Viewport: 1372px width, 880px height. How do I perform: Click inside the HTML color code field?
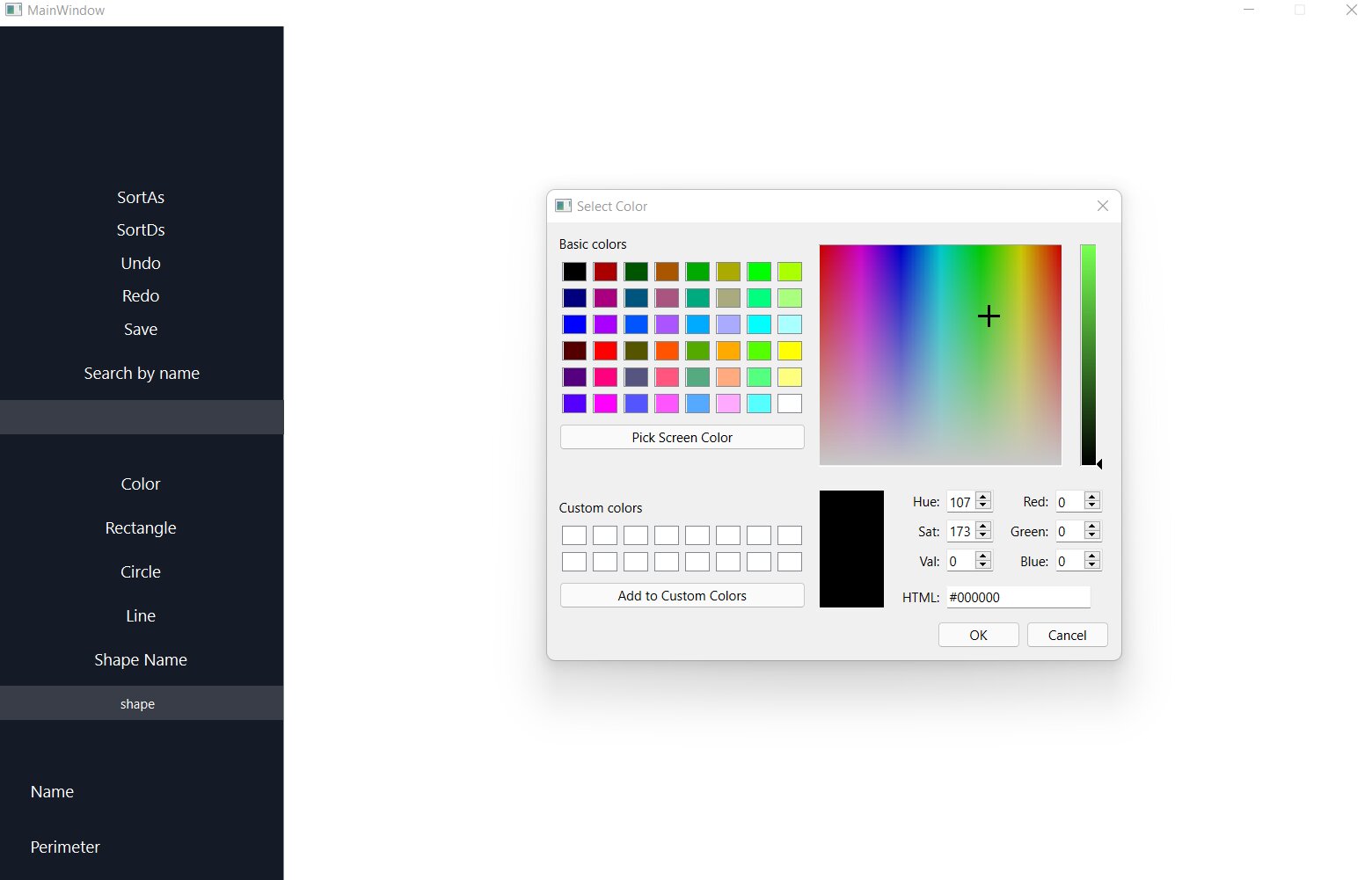coord(1016,597)
